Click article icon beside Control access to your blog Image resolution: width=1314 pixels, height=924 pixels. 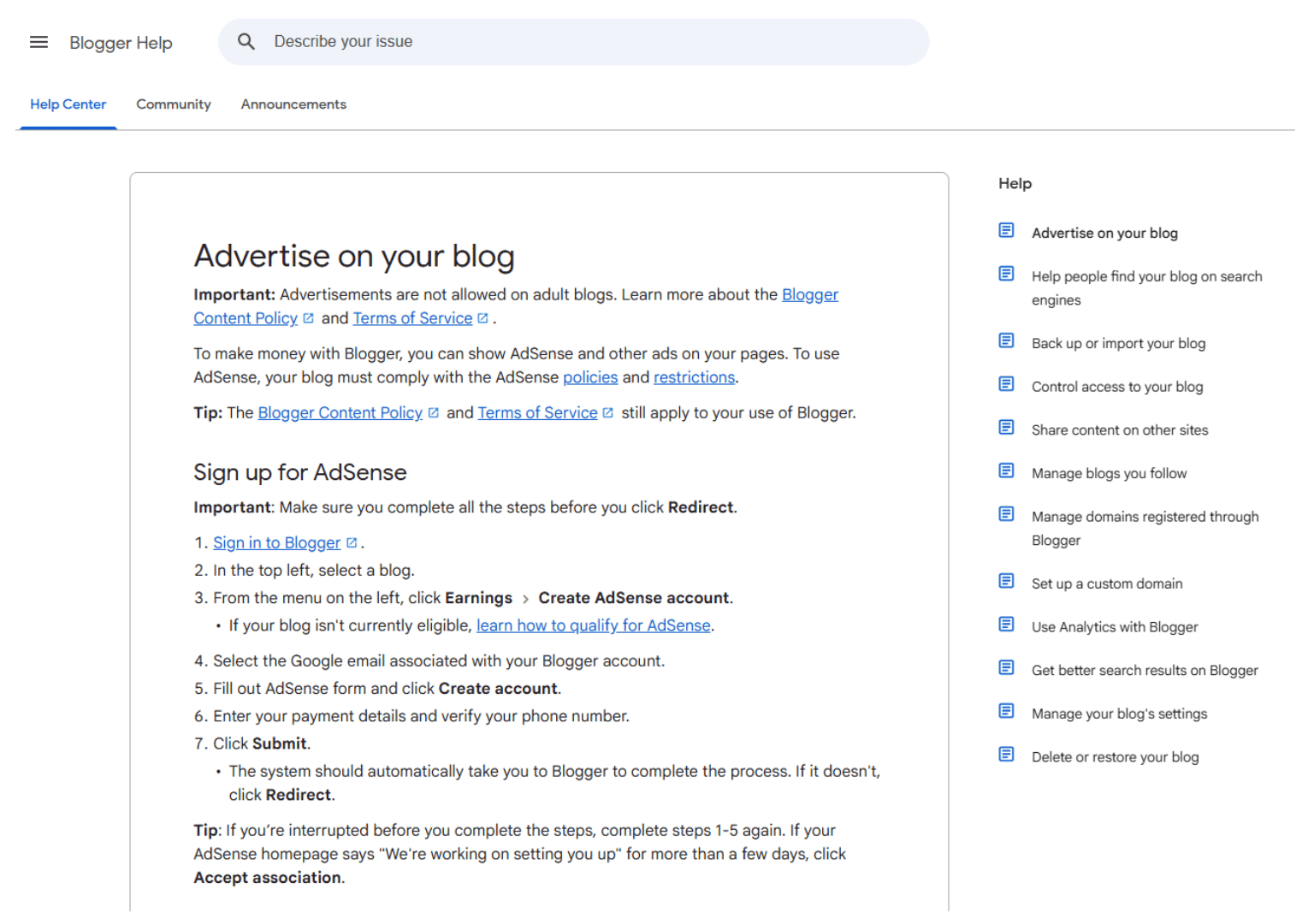1006,384
